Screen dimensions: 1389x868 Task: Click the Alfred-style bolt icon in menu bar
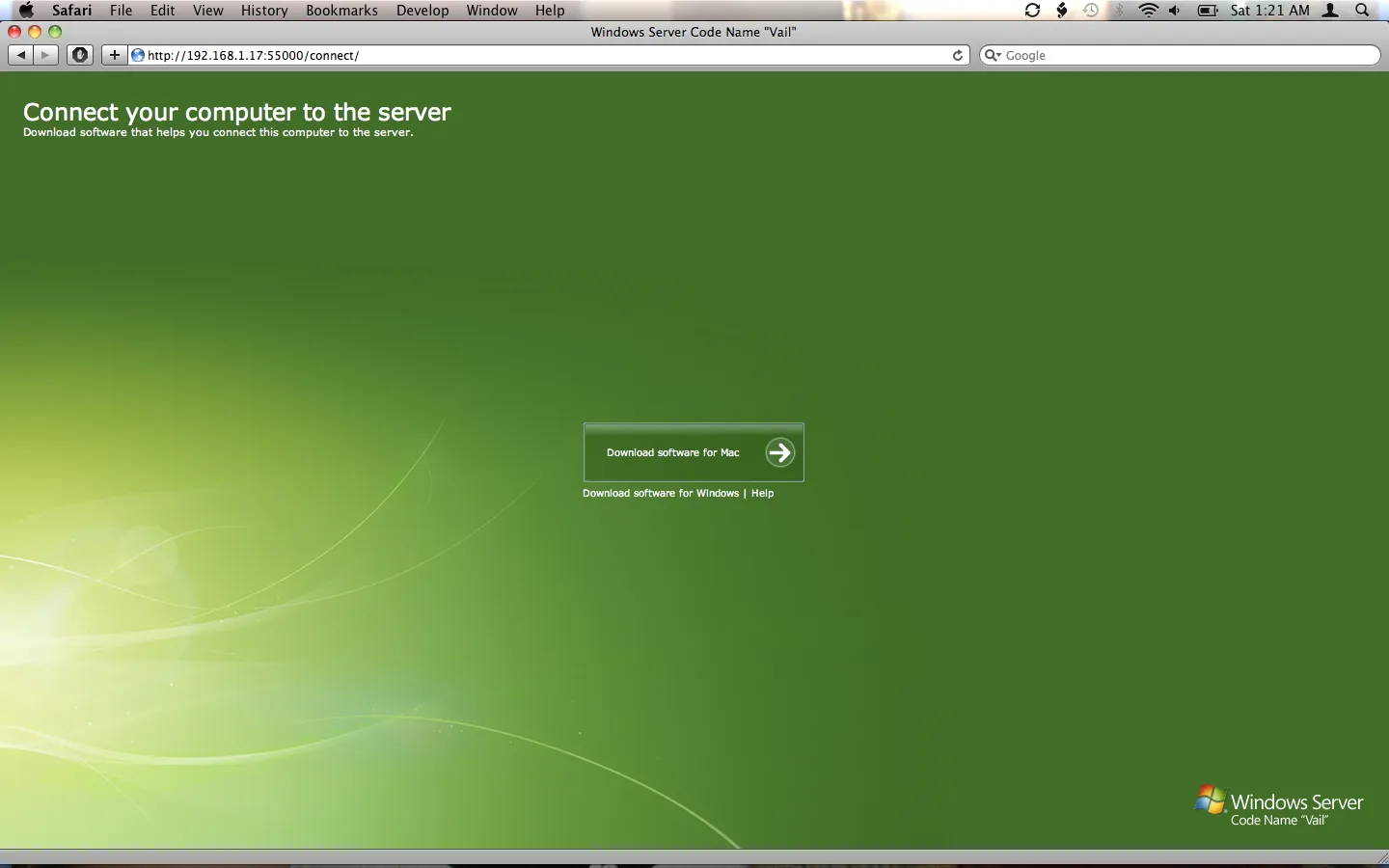1062,10
